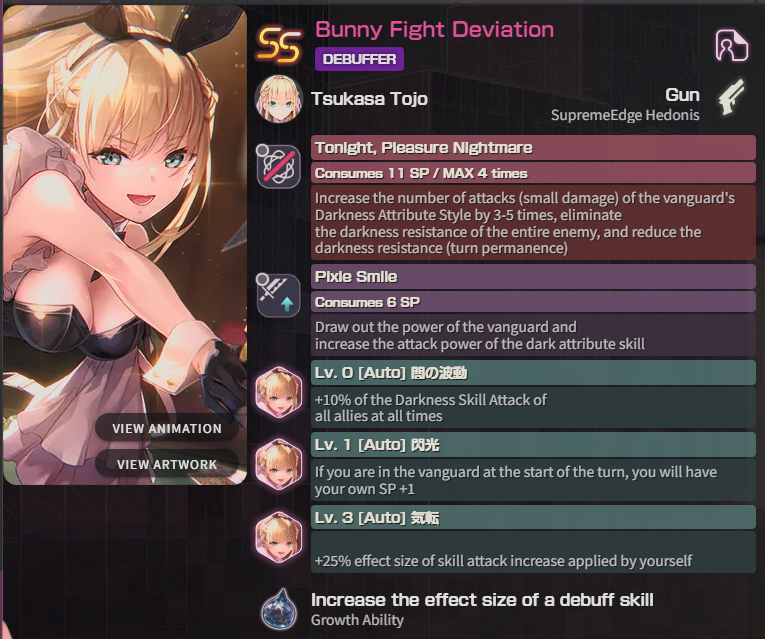Select the Pixie Smile skill icon
Screen dimensions: 765x639
pos(279,295)
